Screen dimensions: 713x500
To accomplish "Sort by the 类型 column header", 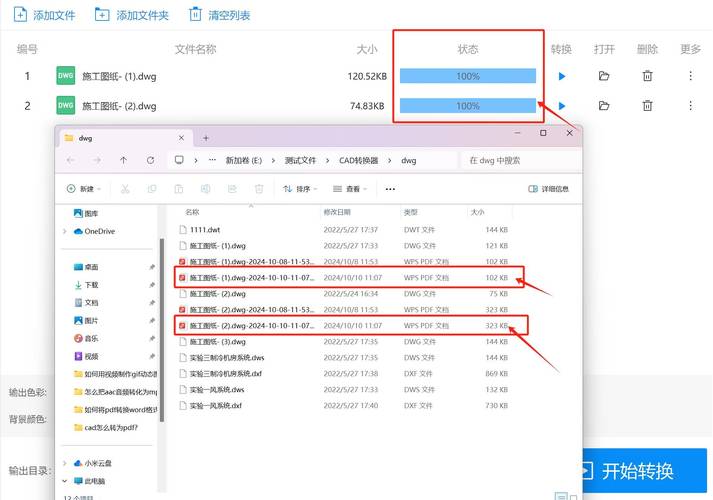I will [411, 212].
